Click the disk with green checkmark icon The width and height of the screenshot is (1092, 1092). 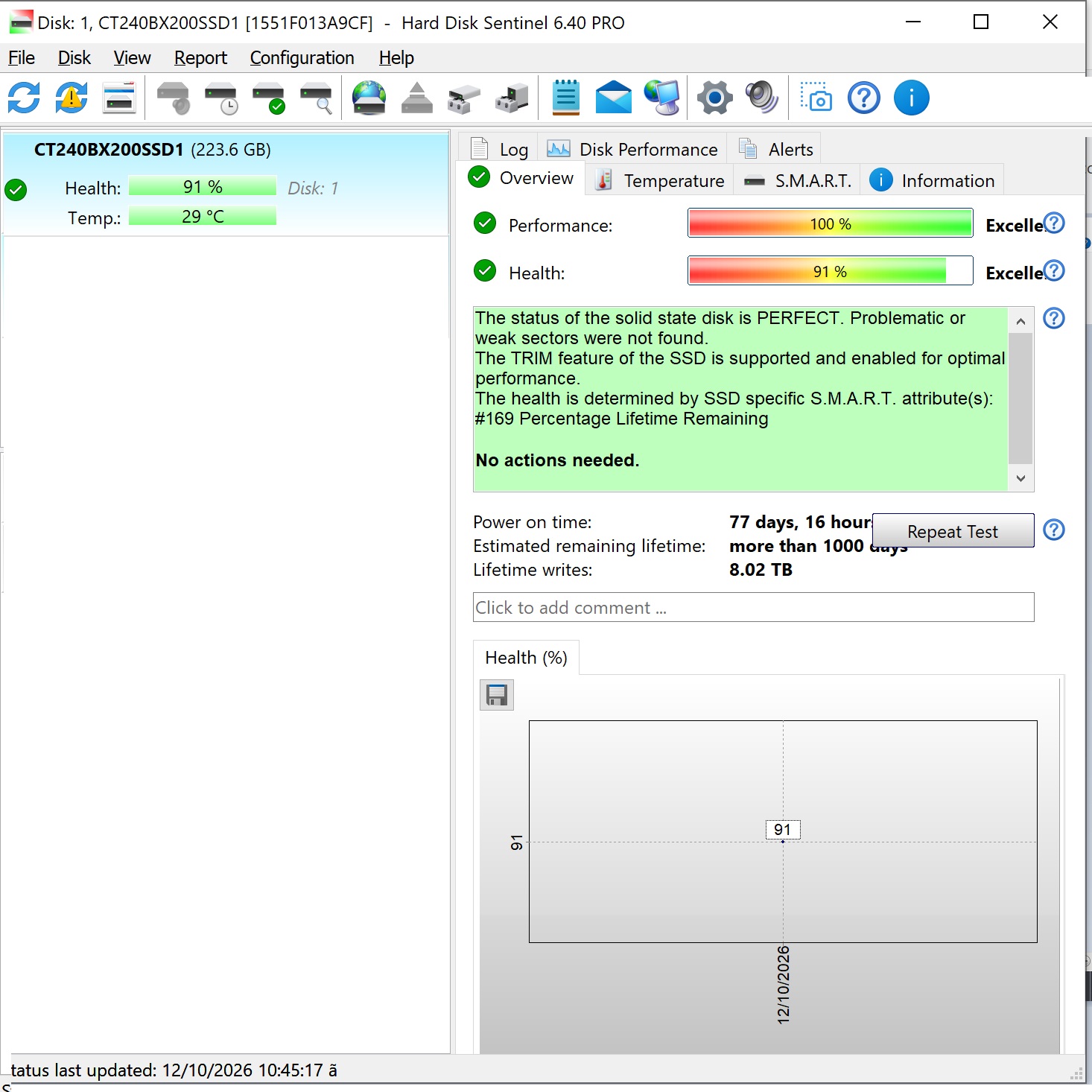(269, 98)
